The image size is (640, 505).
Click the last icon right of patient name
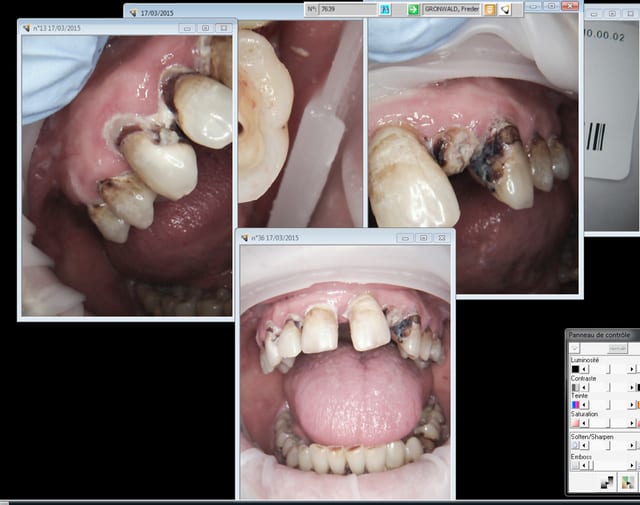tap(505, 9)
